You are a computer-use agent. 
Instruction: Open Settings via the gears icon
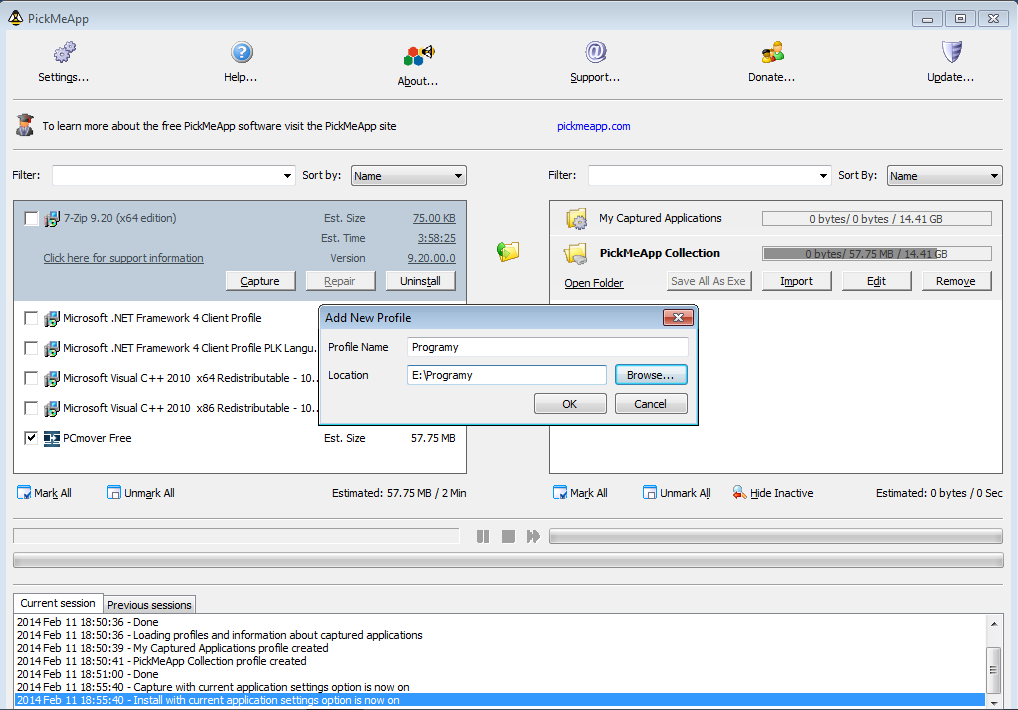click(64, 52)
